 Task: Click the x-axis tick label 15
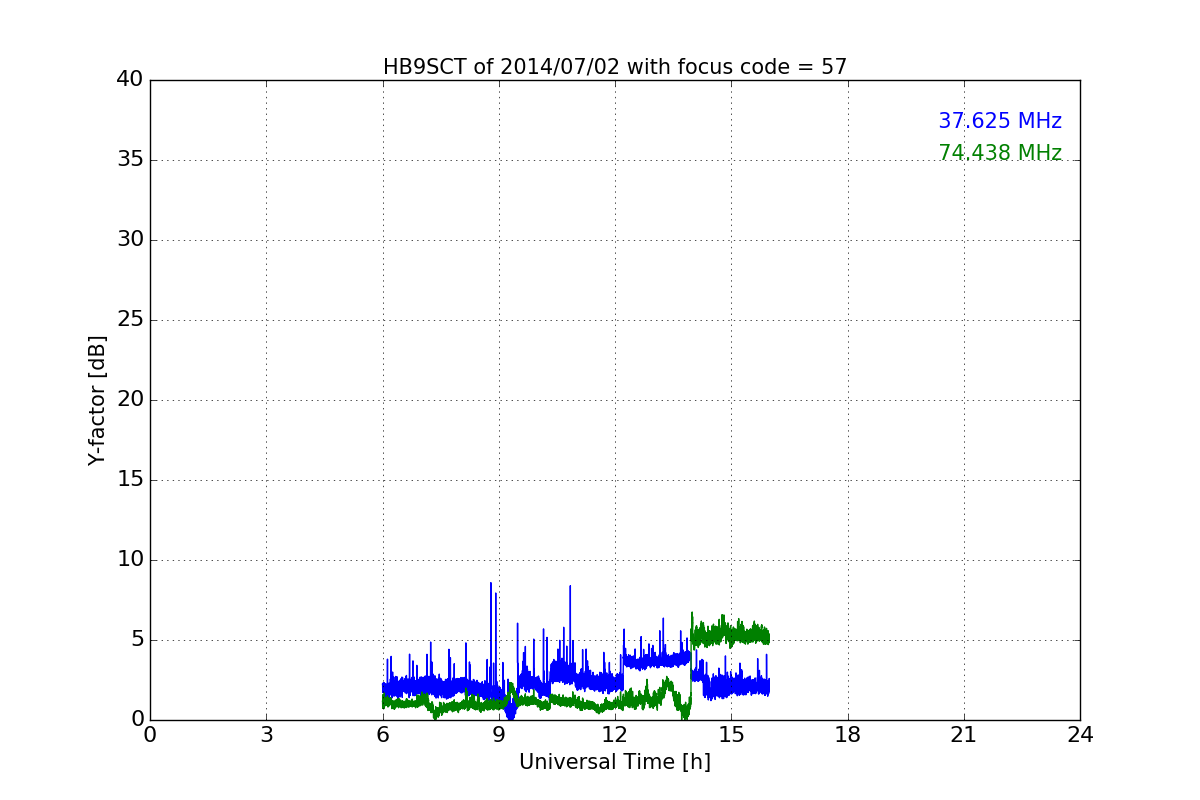coord(731,734)
